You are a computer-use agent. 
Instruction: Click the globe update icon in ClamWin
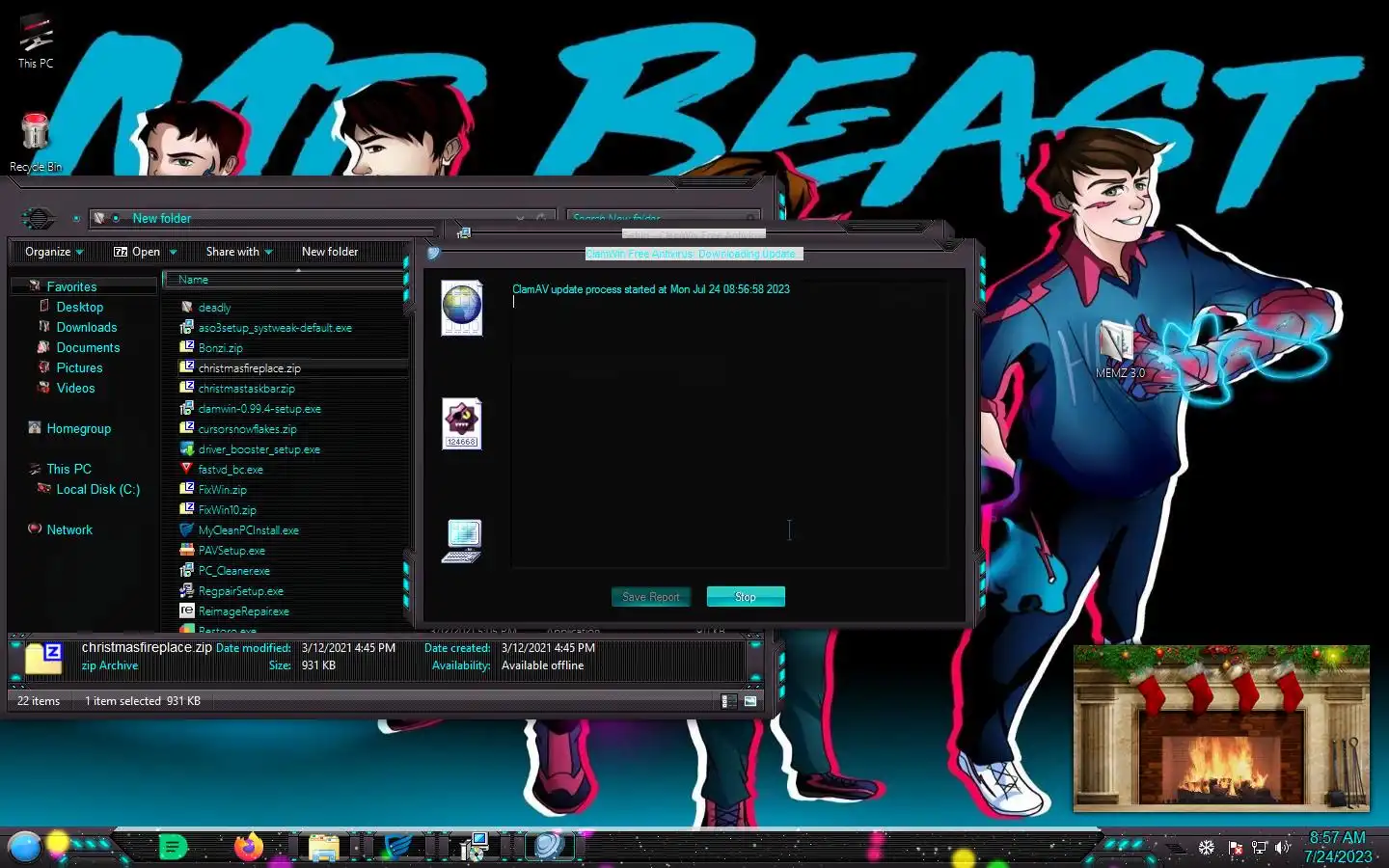[x=461, y=308]
